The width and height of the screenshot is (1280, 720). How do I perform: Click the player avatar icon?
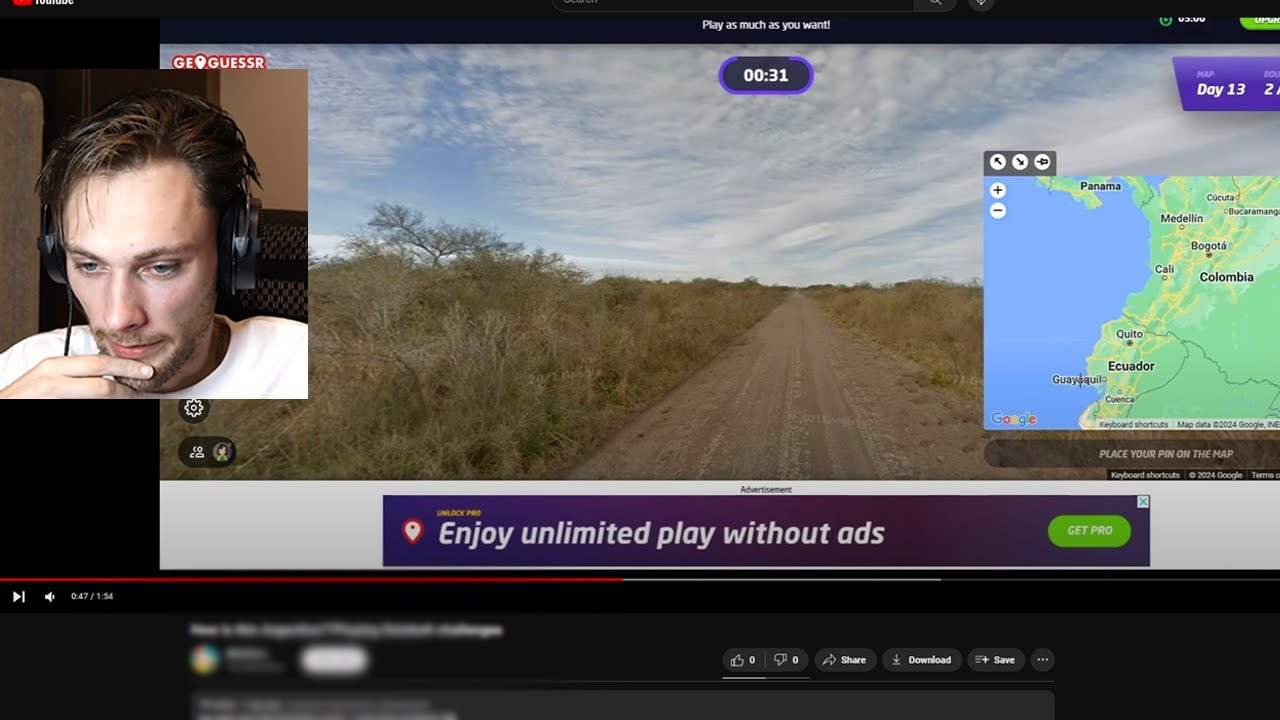point(222,452)
